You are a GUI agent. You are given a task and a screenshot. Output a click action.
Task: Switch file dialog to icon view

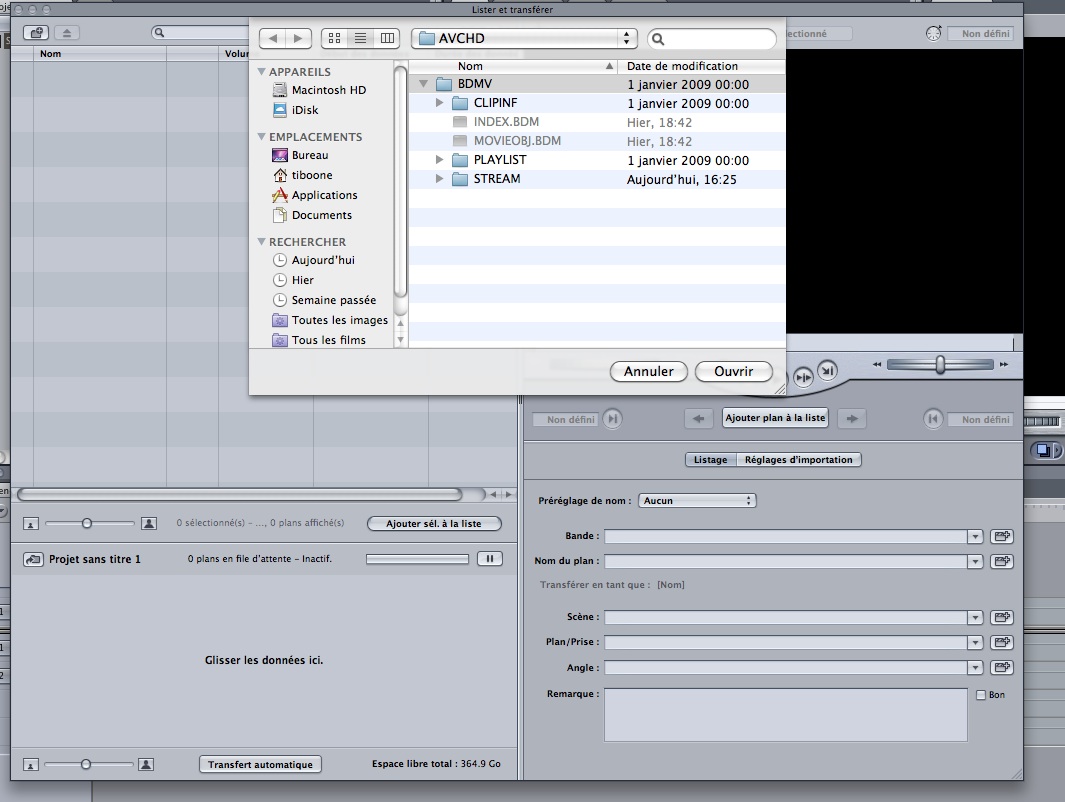click(x=334, y=38)
